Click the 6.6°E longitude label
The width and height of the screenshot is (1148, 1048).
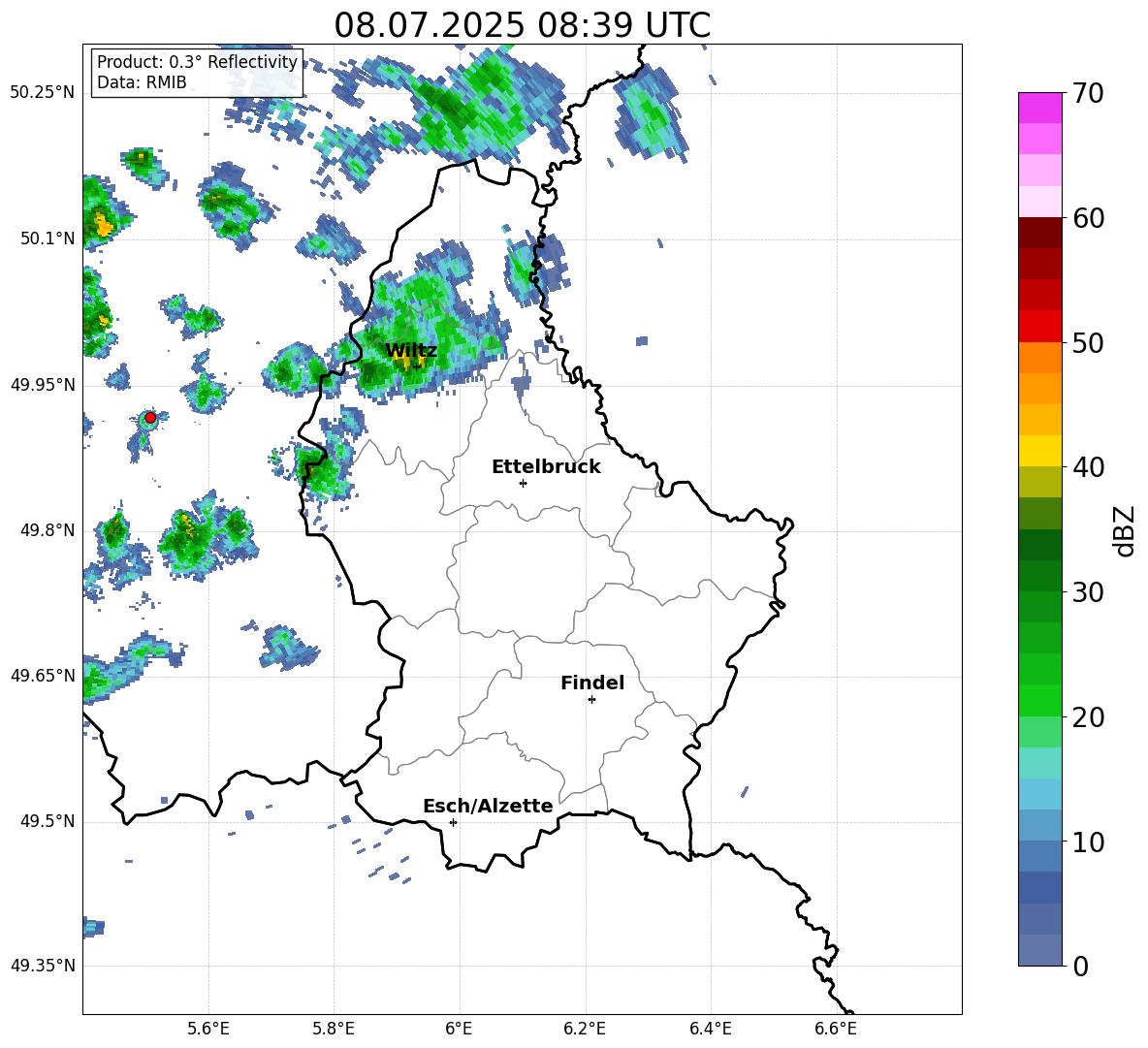coord(836,1029)
